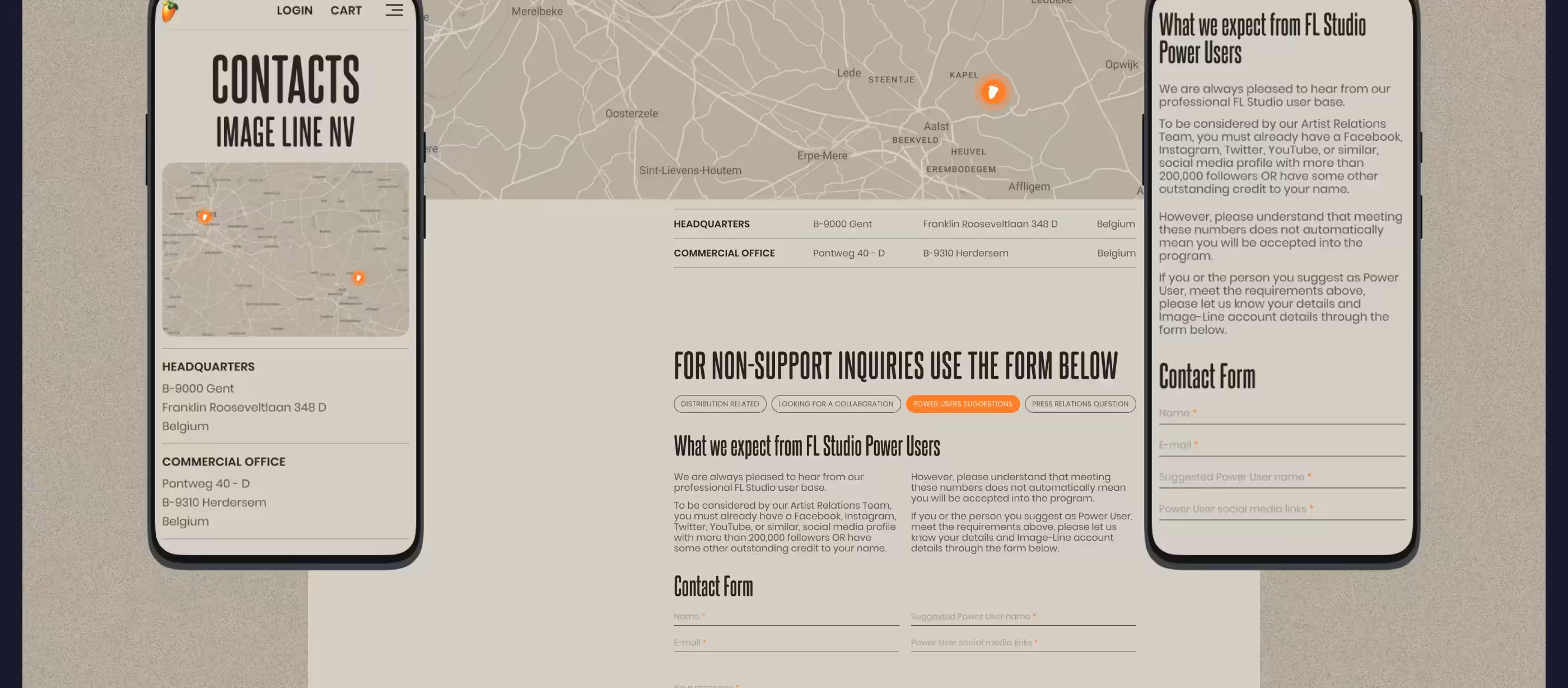Click right phone Suggested Power User name field
Screen dimensions: 1568x688
(x=1282, y=477)
